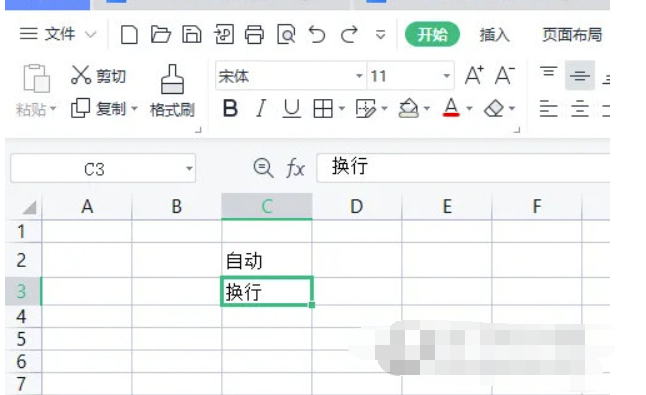Undo the last action
Image resolution: width=646 pixels, height=395 pixels.
pyautogui.click(x=317, y=35)
